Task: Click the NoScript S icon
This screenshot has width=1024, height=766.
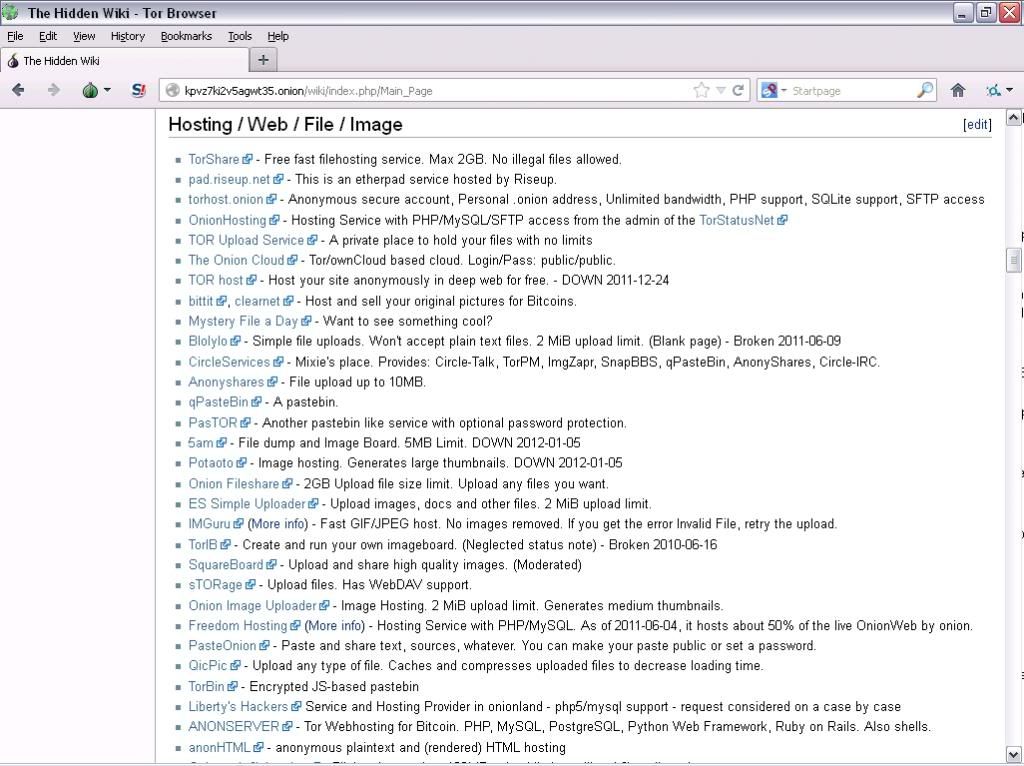Action: (x=138, y=90)
